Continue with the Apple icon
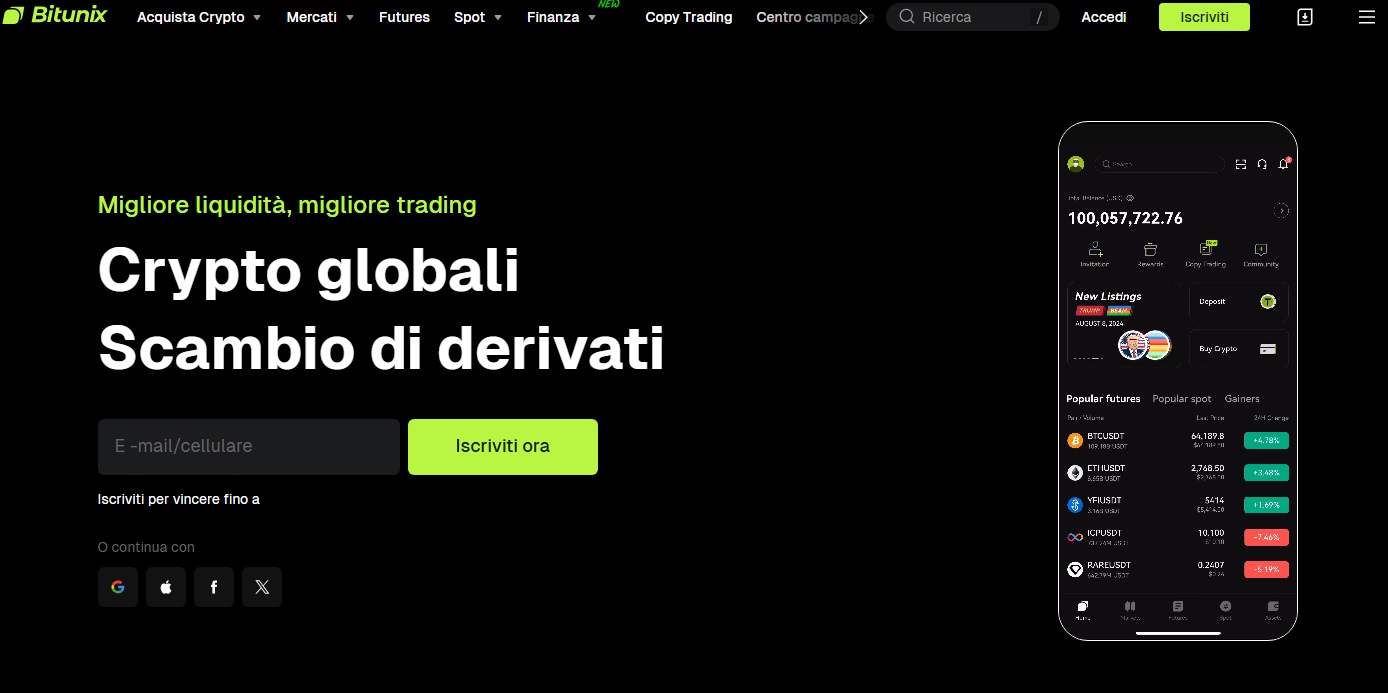This screenshot has width=1388, height=693. pyautogui.click(x=166, y=587)
